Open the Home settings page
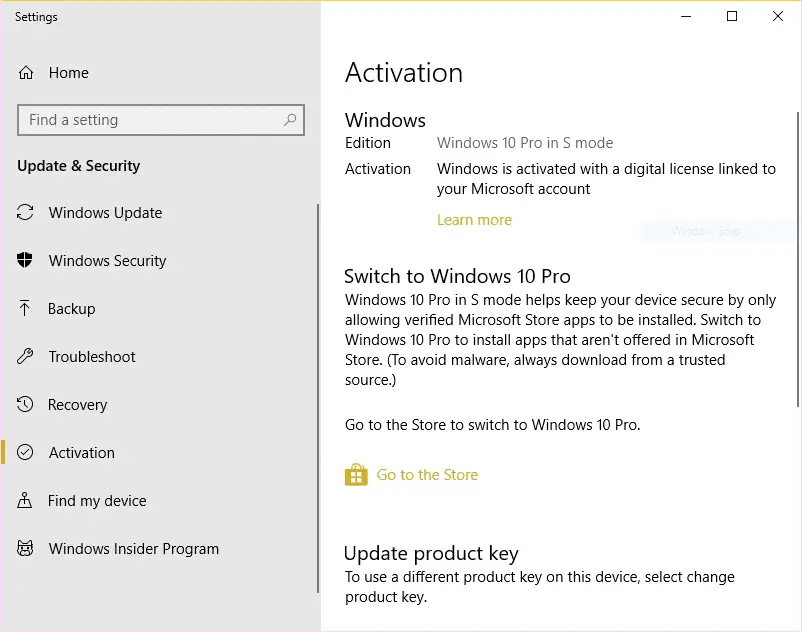Screen dimensions: 802x632 click(x=69, y=73)
